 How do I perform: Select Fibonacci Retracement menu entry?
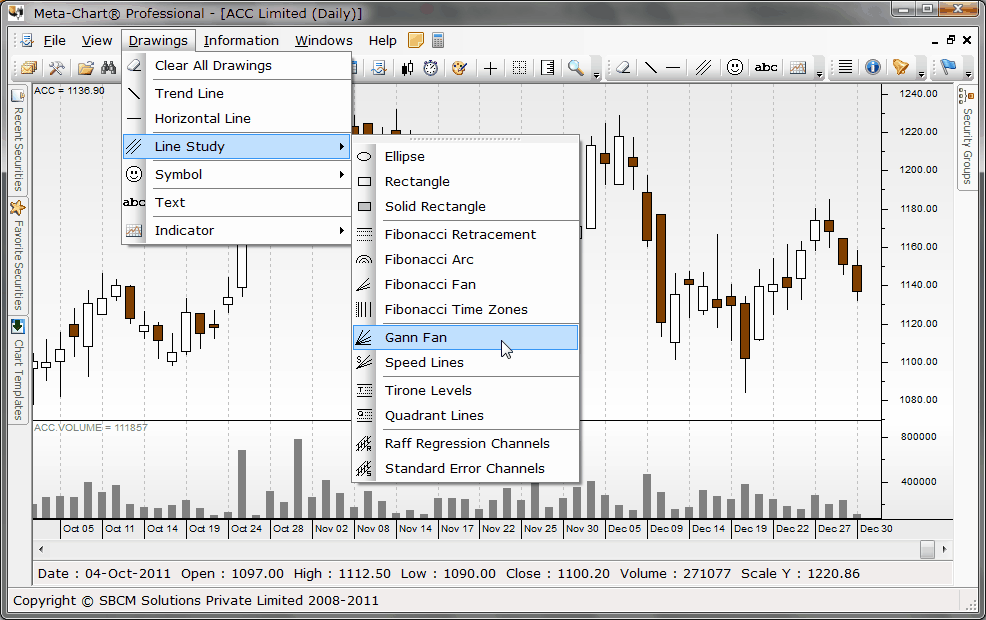[x=466, y=234]
